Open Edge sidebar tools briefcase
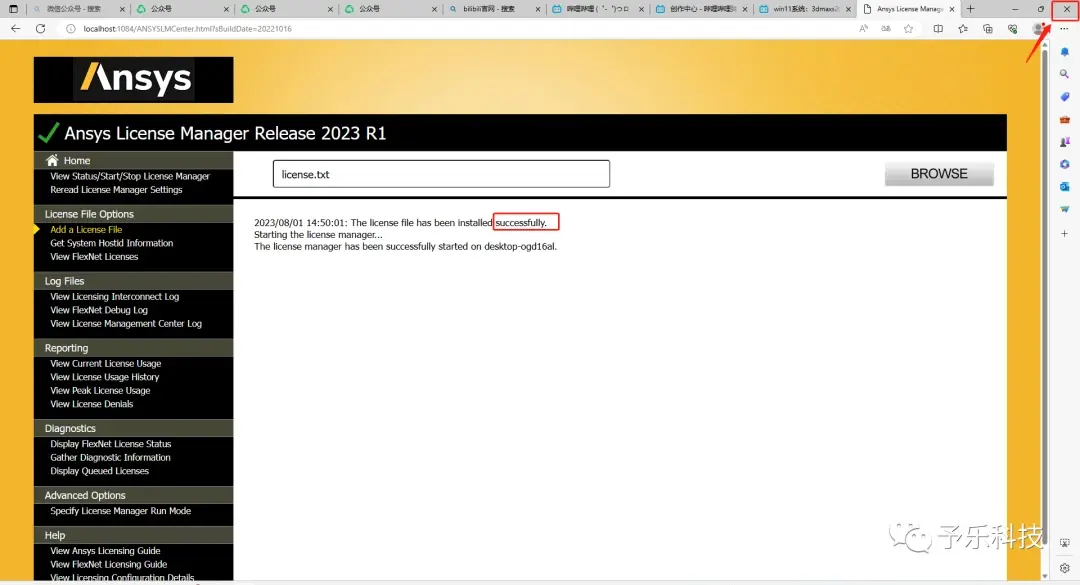1080x585 pixels. (1064, 120)
